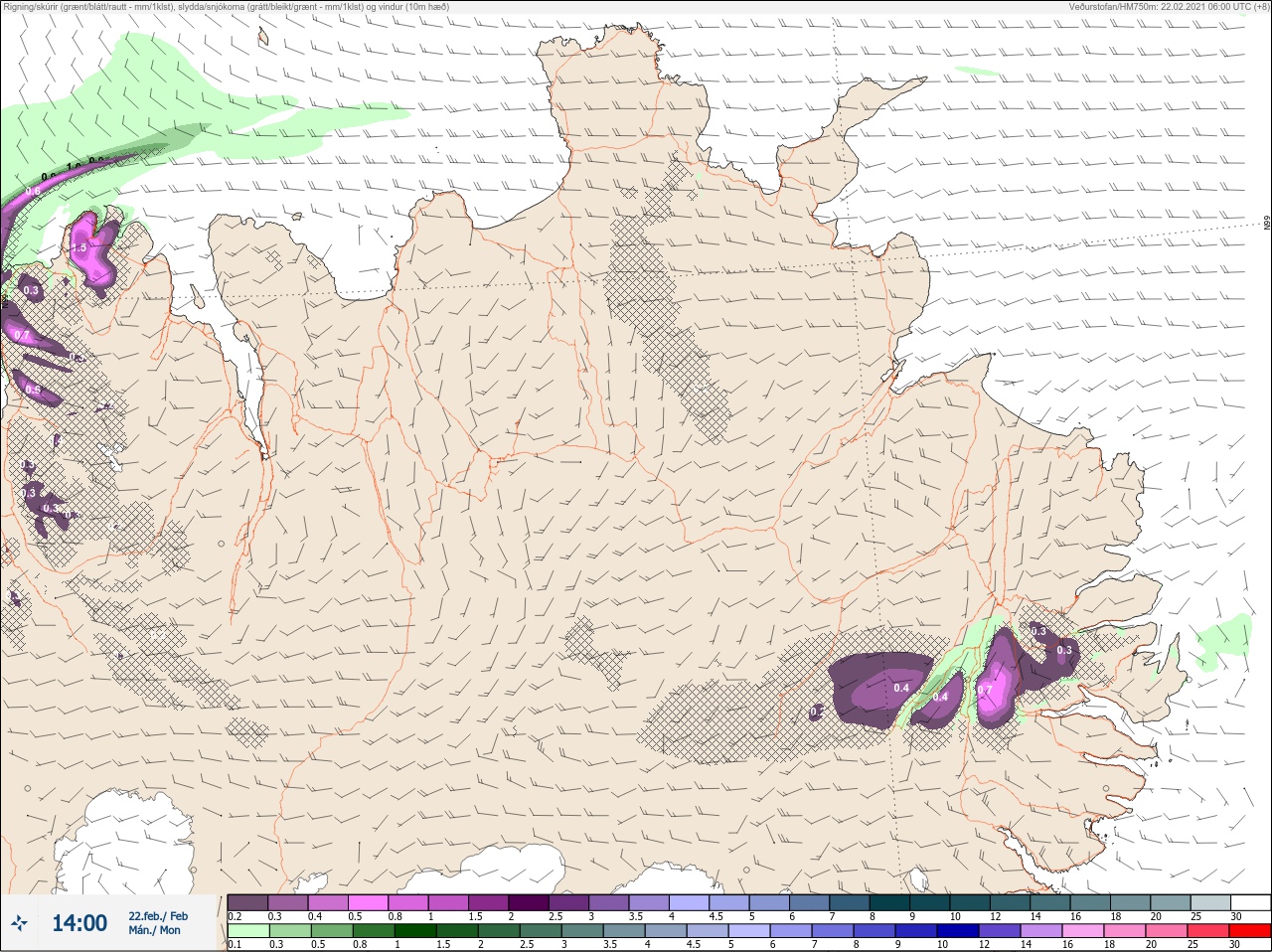Click the pale green rain patch at the map's far right

1222,641
